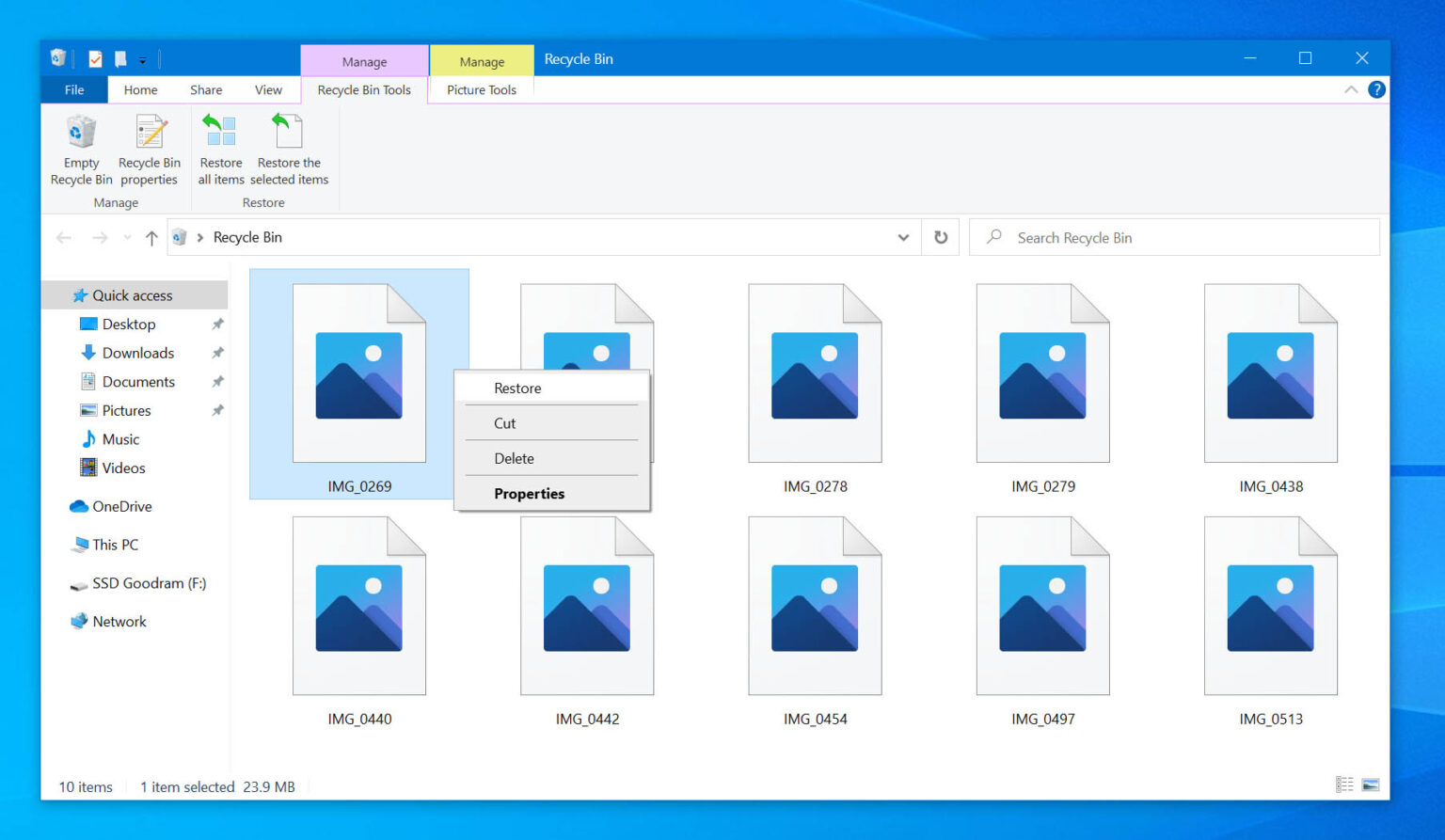Select the IMG_0454 thumbnail
1445x840 pixels.
click(814, 607)
